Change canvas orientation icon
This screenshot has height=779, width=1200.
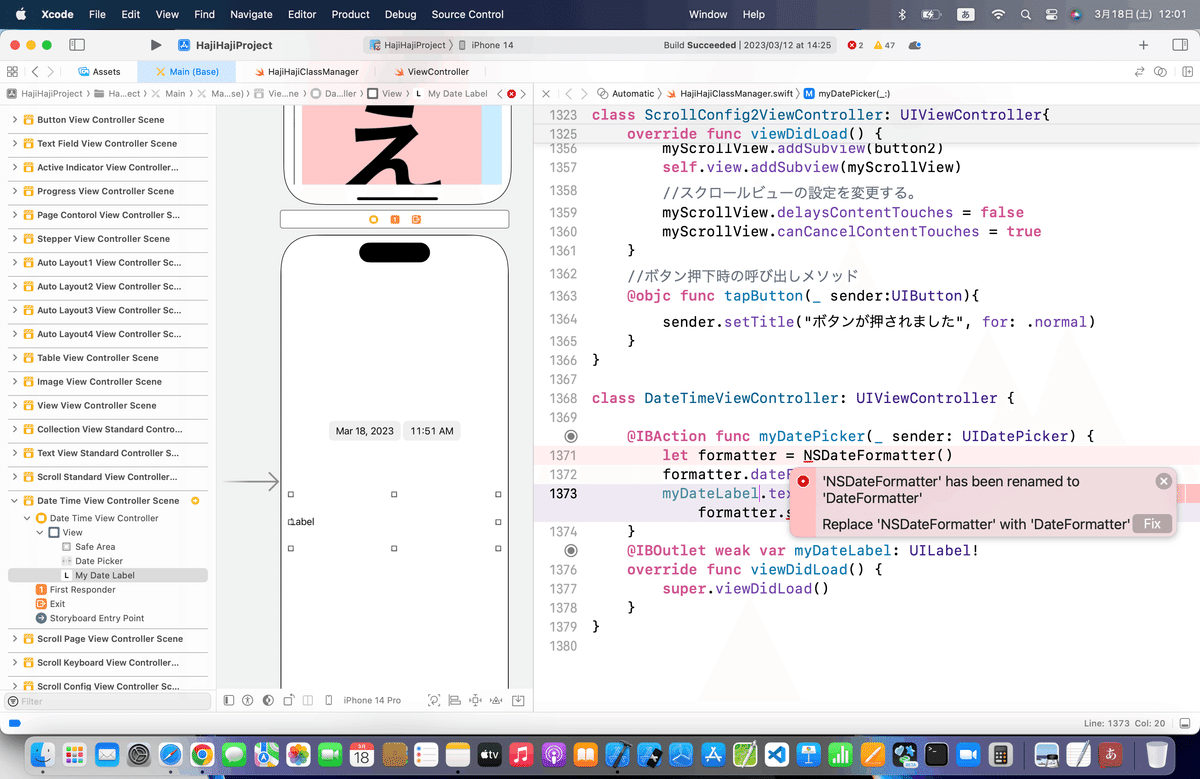pyautogui.click(x=288, y=700)
